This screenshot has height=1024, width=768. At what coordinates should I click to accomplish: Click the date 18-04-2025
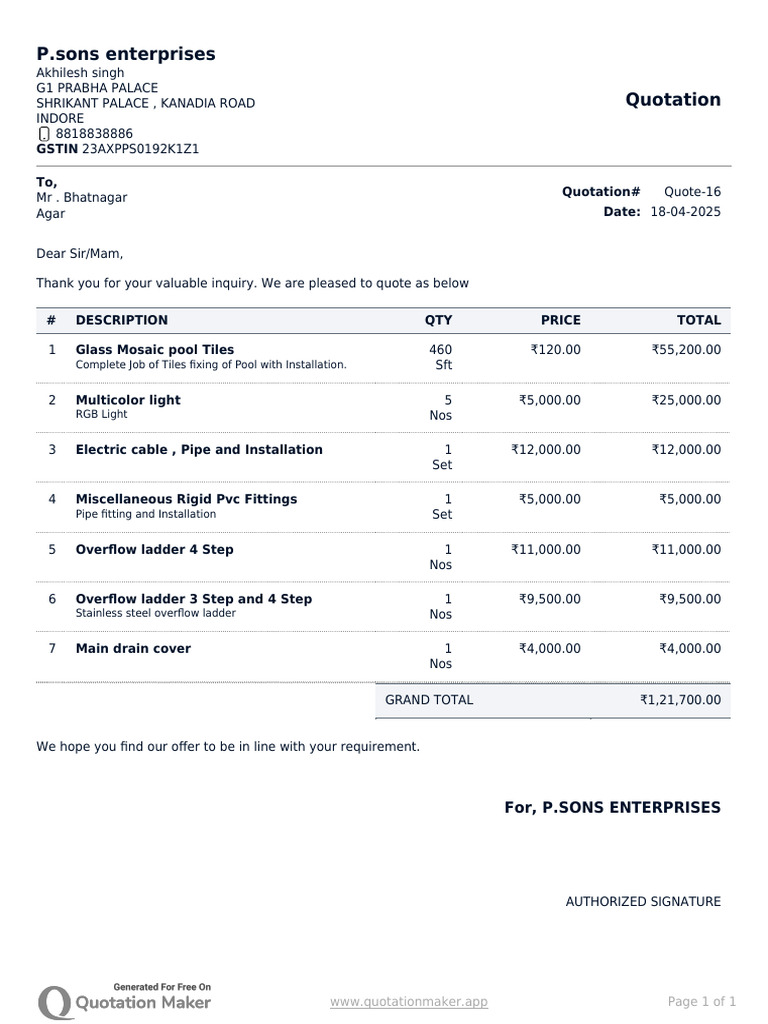686,212
